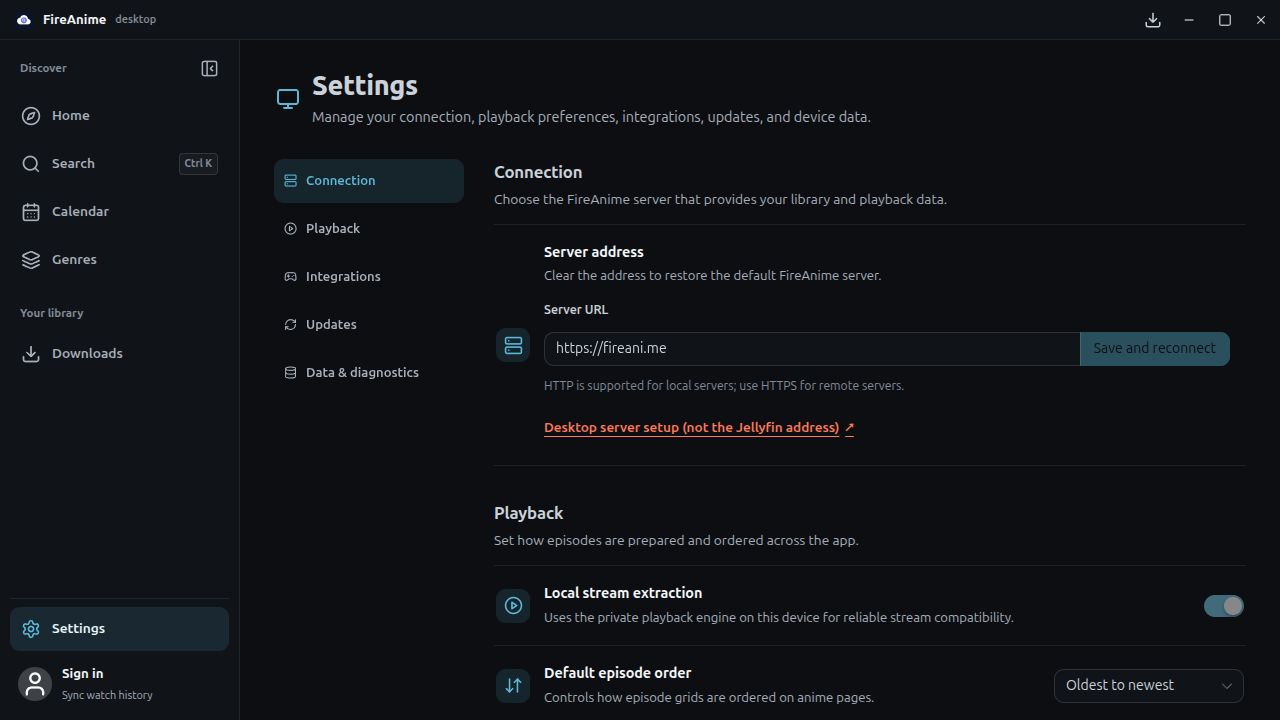Click the Local stream extraction play icon
The image size is (1280, 720).
513,605
